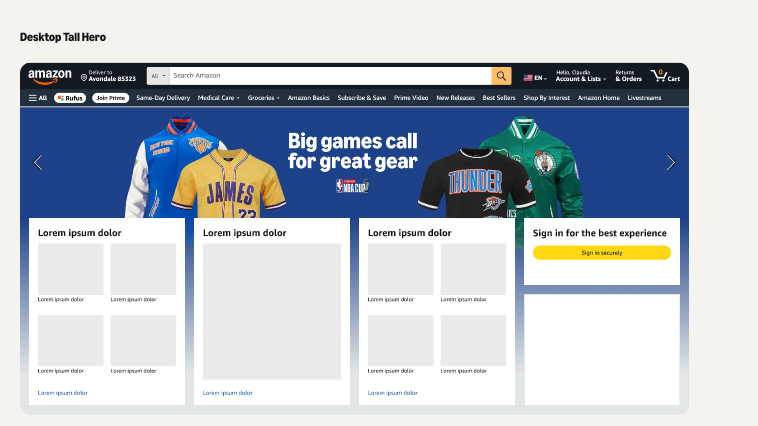Click the Deliver to Avondale 85323 text
The height and width of the screenshot is (426, 758).
coord(112,76)
